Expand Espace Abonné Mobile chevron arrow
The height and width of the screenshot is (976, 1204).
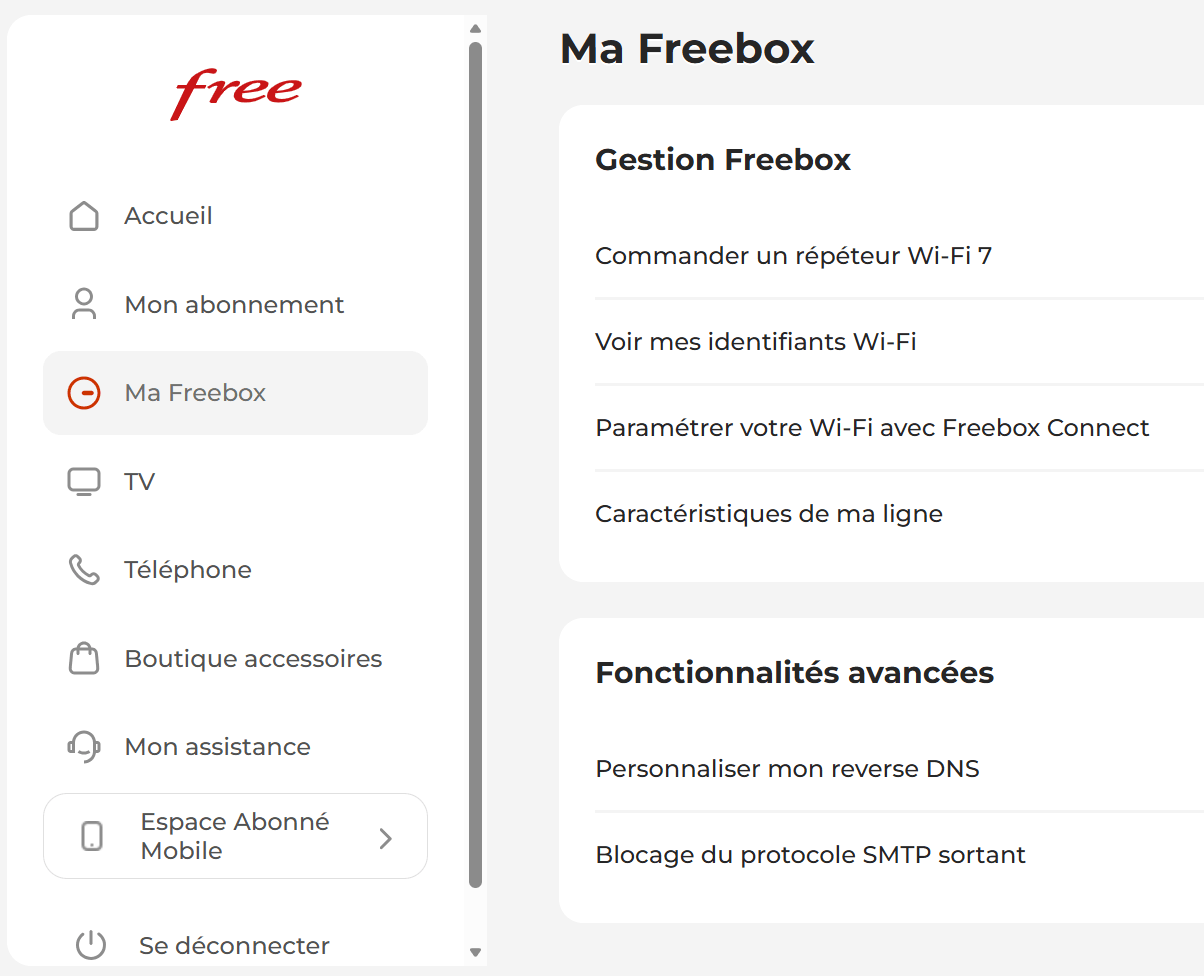pyautogui.click(x=386, y=838)
